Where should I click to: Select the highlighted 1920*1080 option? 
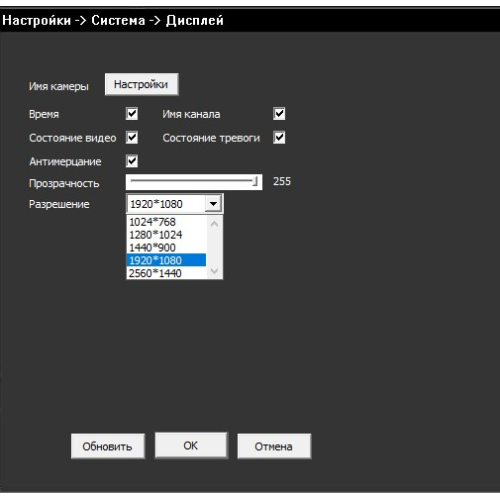[x=166, y=260]
